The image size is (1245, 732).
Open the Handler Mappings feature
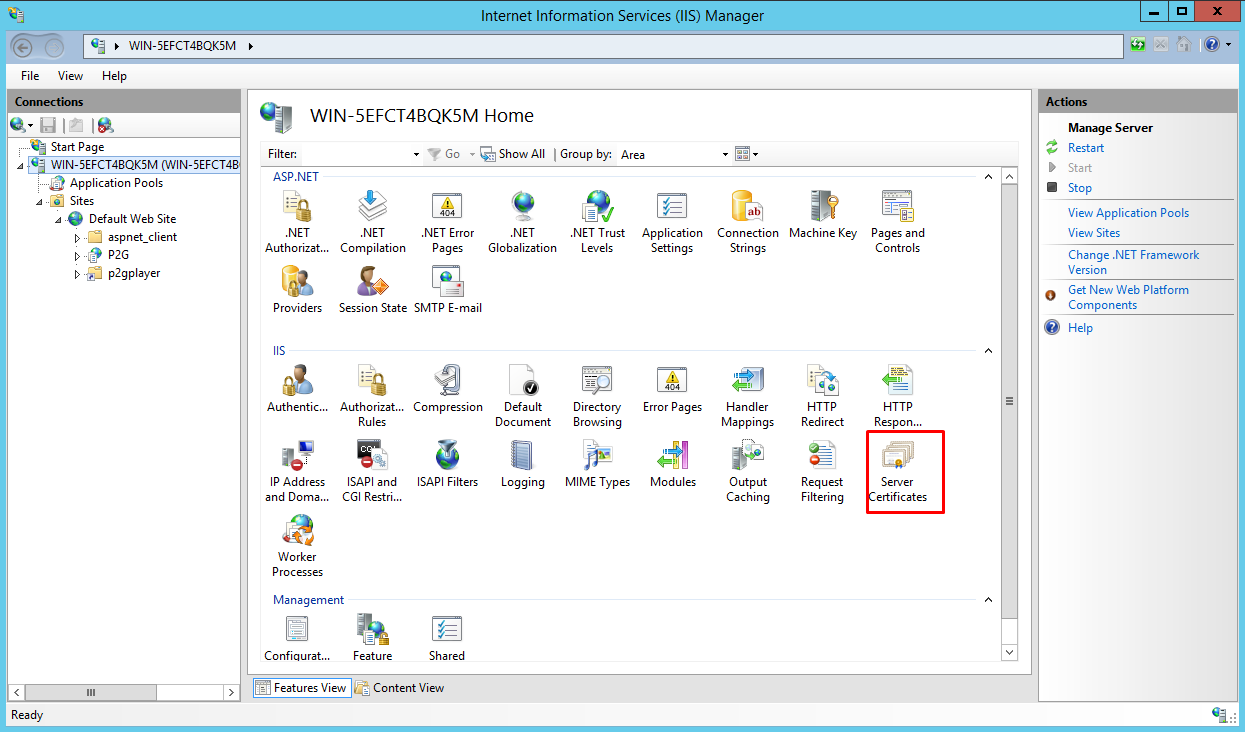point(747,396)
